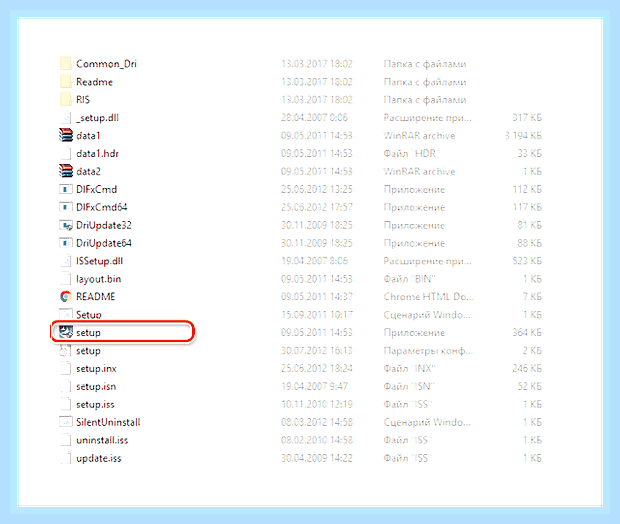
Task: Click the type "Chrome HTML Do..."
Action: tap(429, 297)
